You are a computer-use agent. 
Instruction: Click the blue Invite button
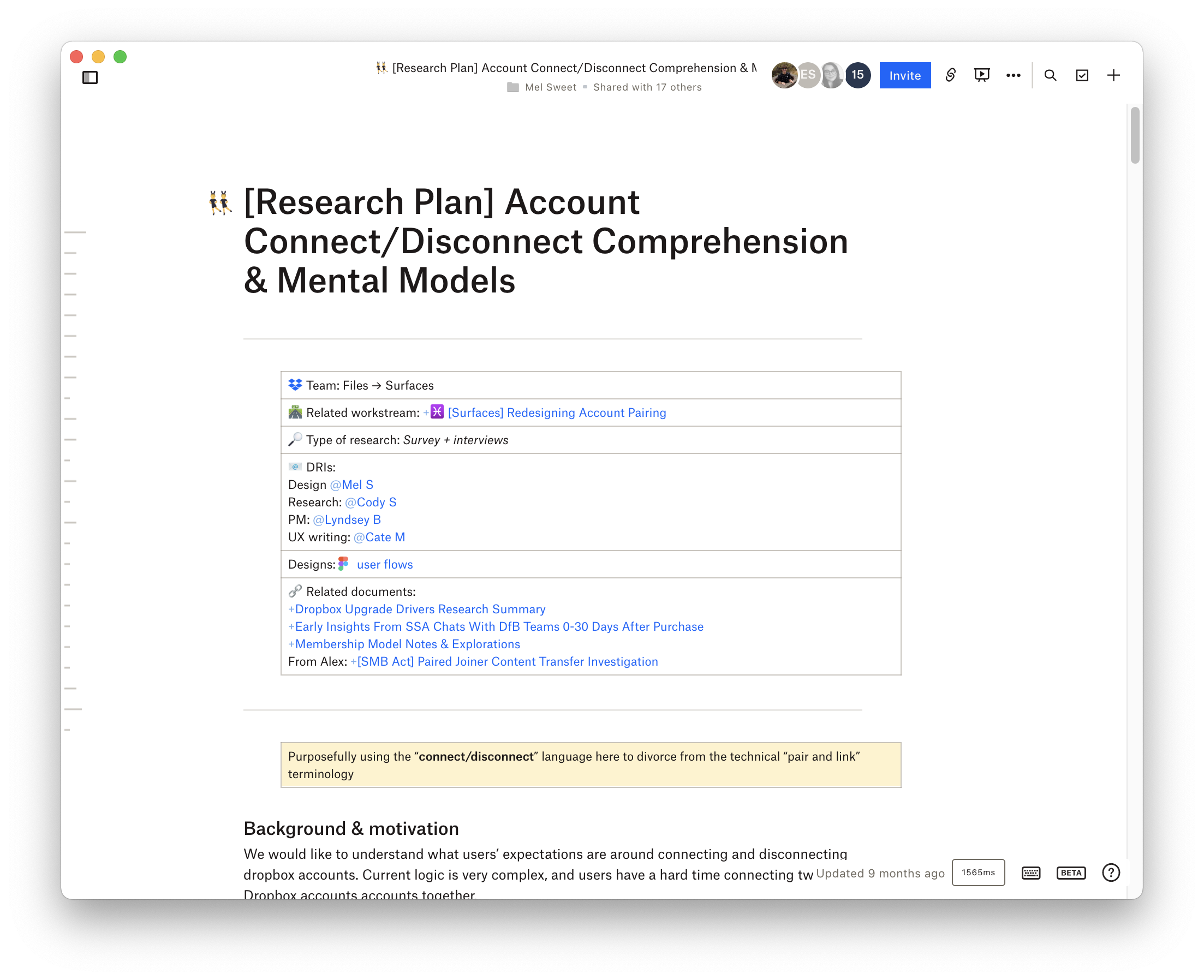[905, 75]
